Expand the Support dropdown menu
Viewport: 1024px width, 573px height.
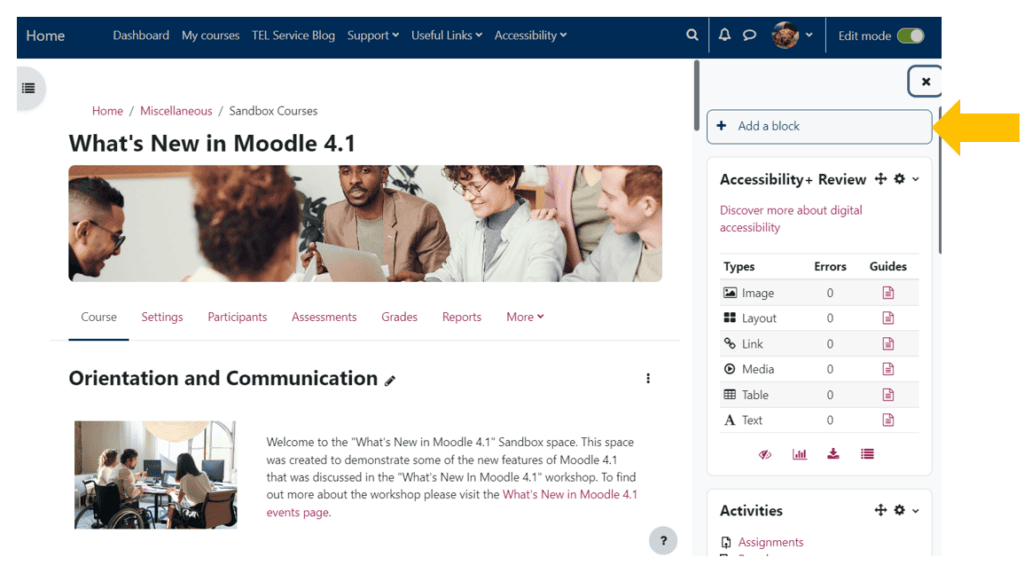click(372, 35)
